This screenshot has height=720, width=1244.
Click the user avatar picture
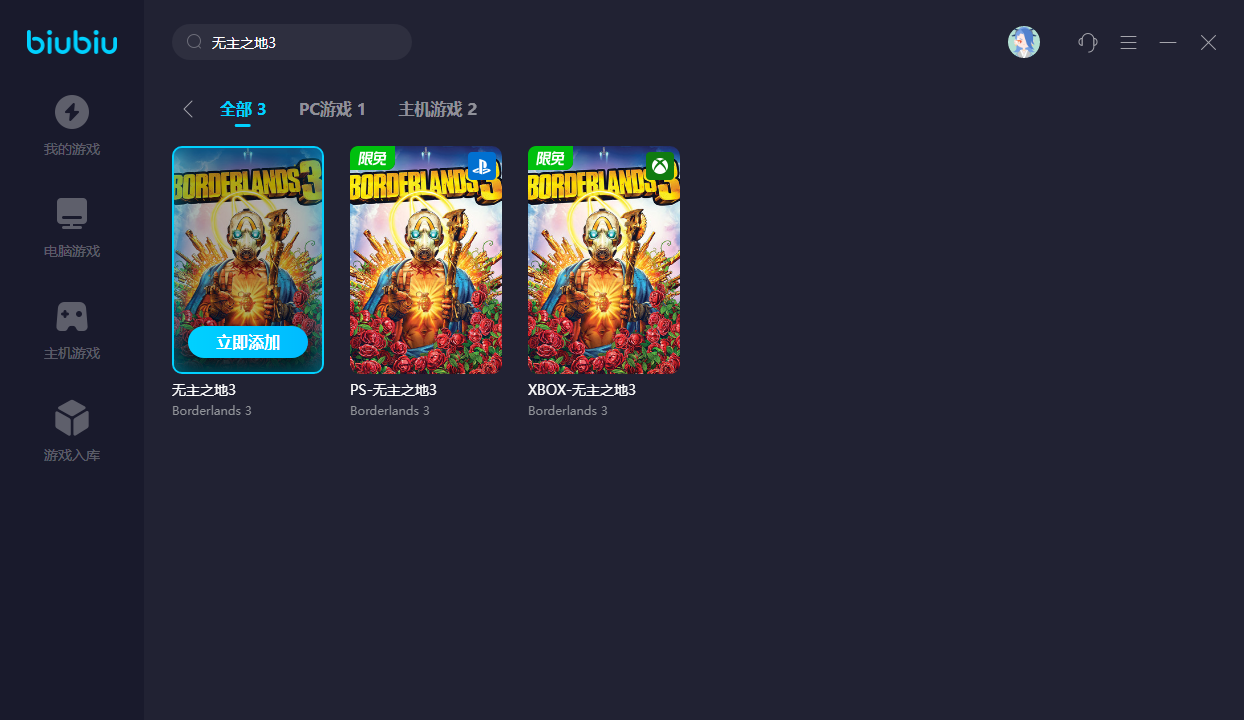(x=1024, y=42)
